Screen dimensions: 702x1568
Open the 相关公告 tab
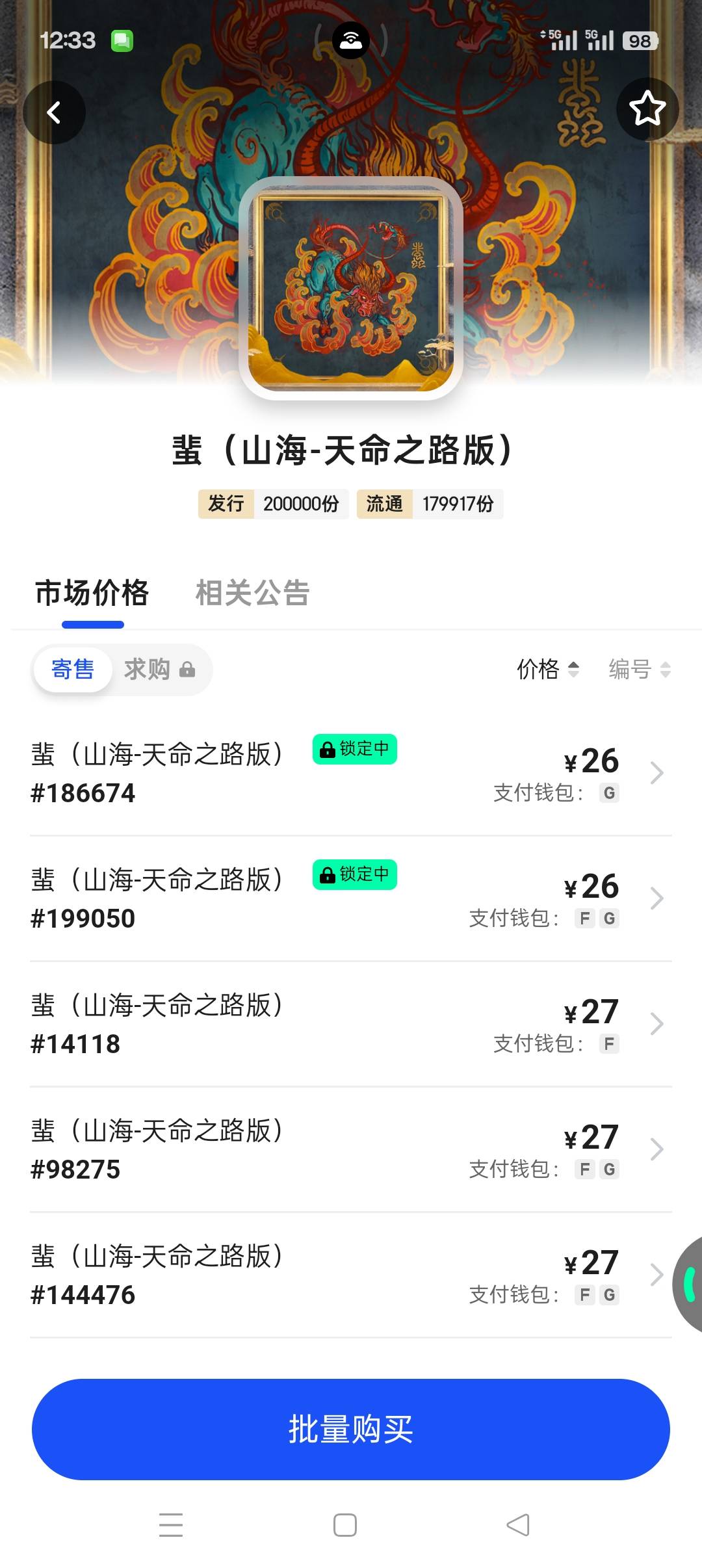(252, 593)
